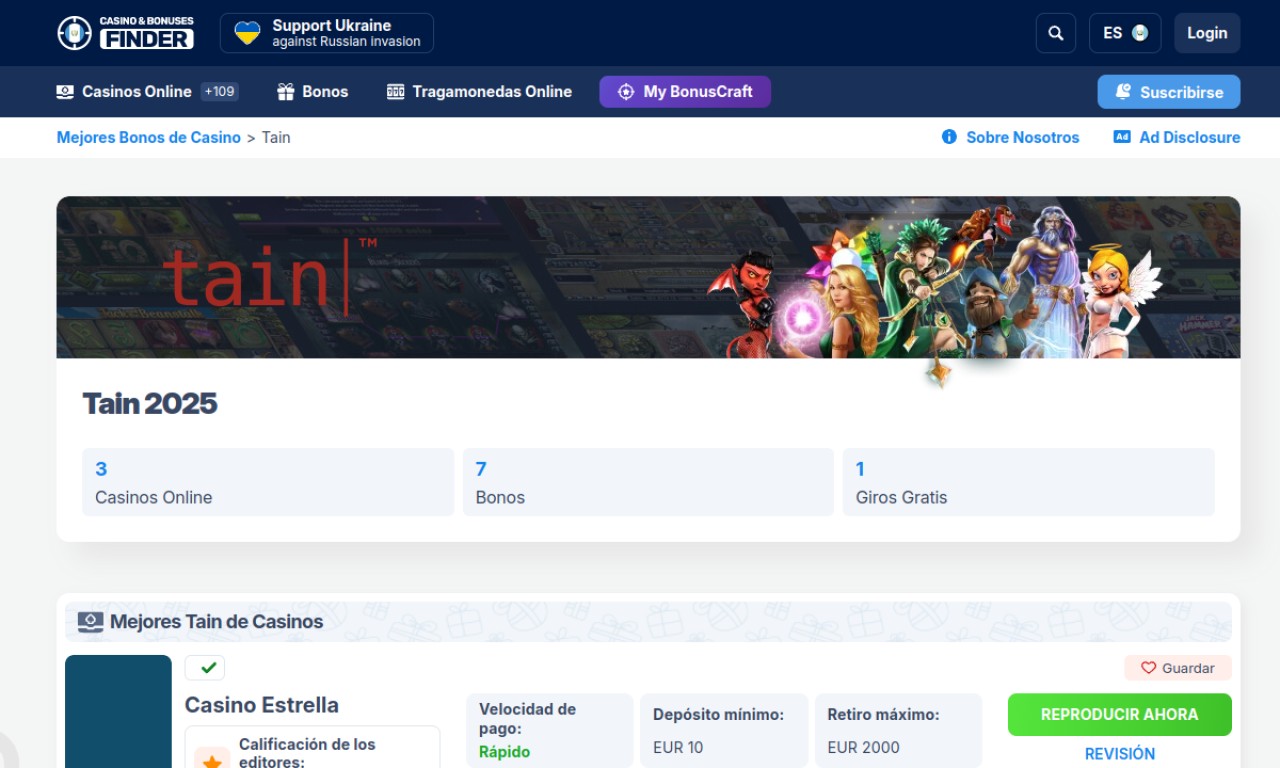Select the Ukraine heart flag icon

pos(247,33)
